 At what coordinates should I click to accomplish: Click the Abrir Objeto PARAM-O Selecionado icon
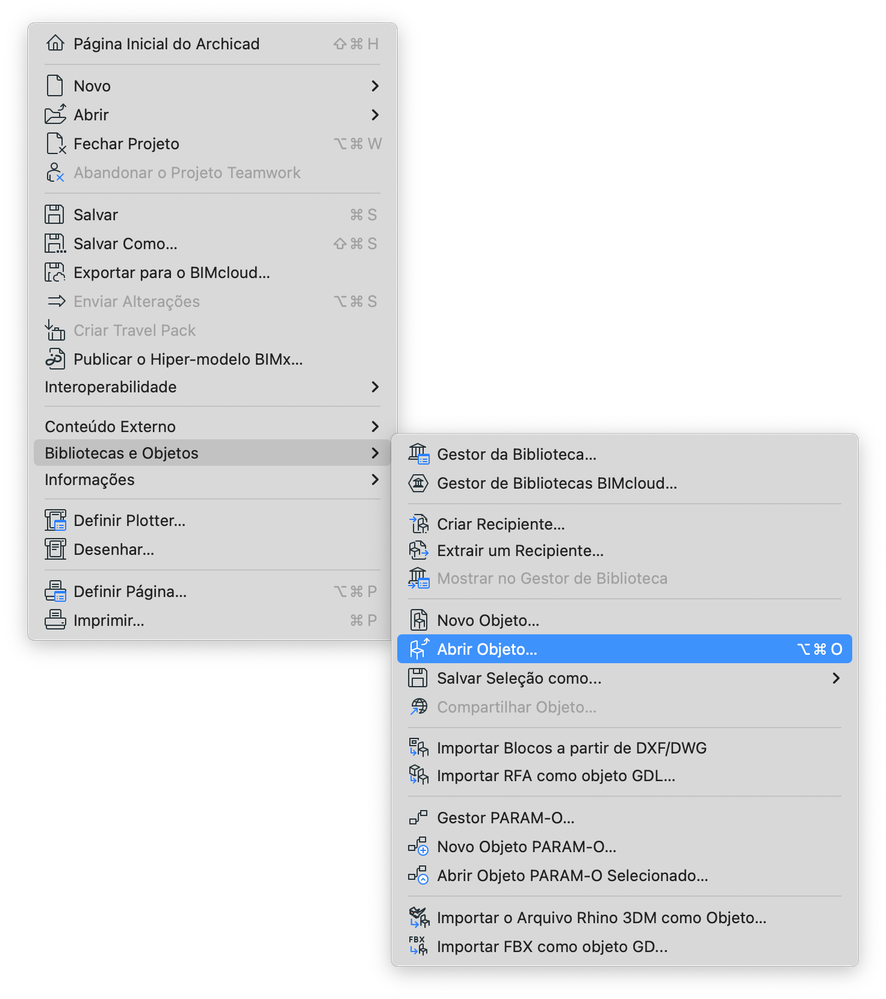[418, 875]
